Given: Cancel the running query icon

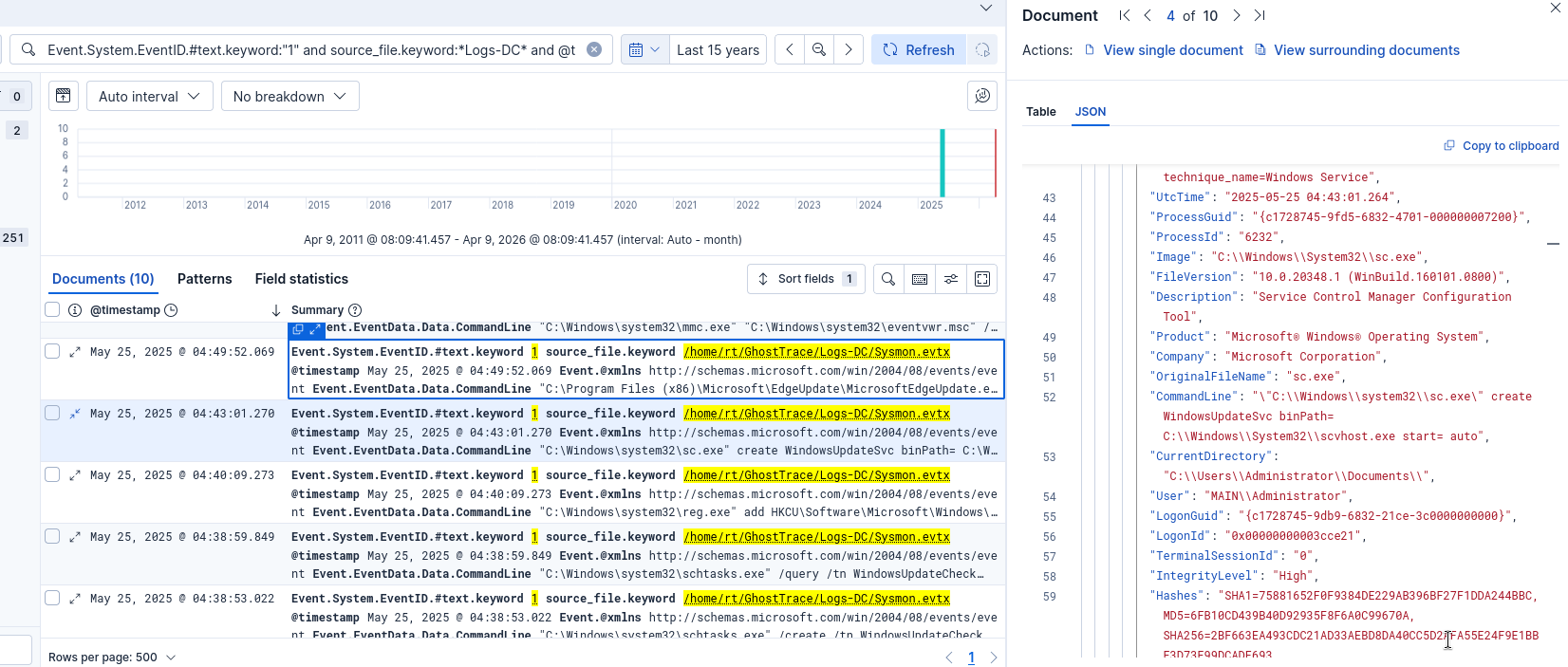Looking at the screenshot, I should coord(983,49).
